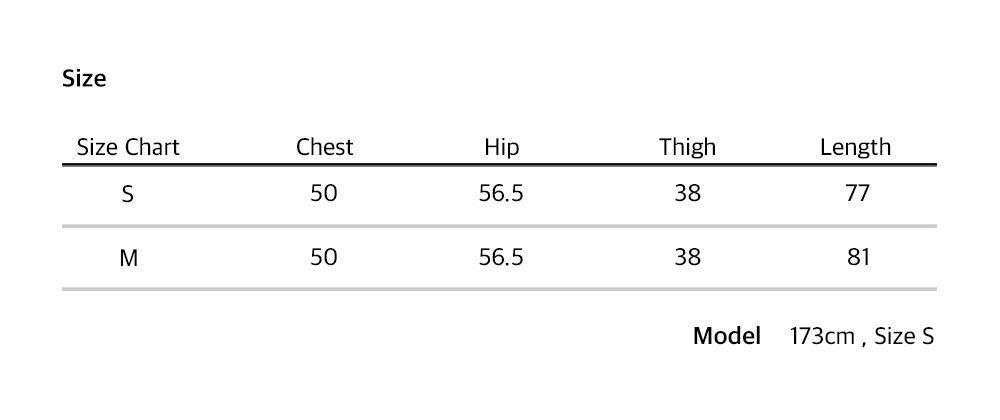Select the "M" size row label
This screenshot has height=420, width=1000.
(128, 258)
